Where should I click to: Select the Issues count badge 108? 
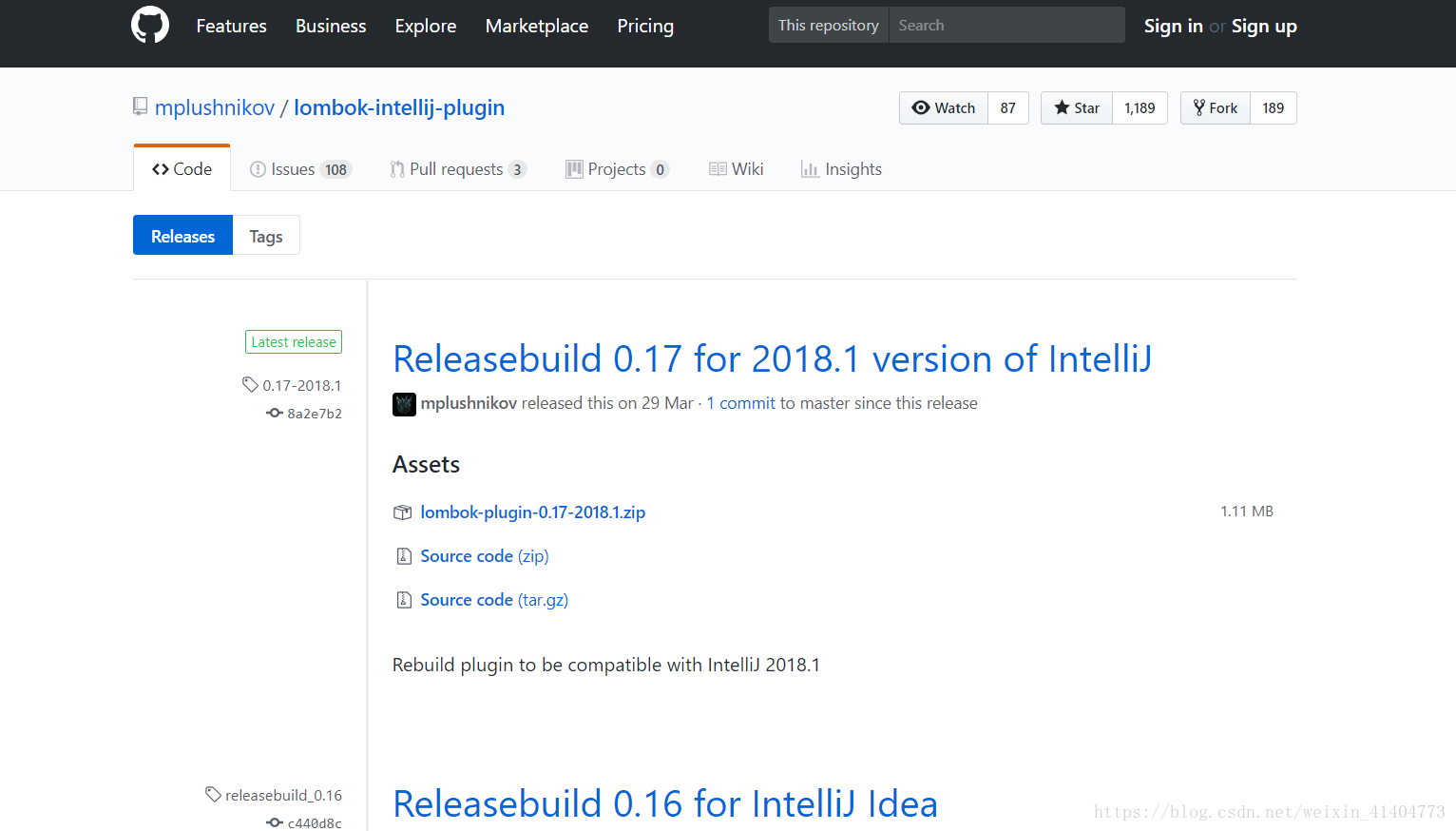(335, 169)
